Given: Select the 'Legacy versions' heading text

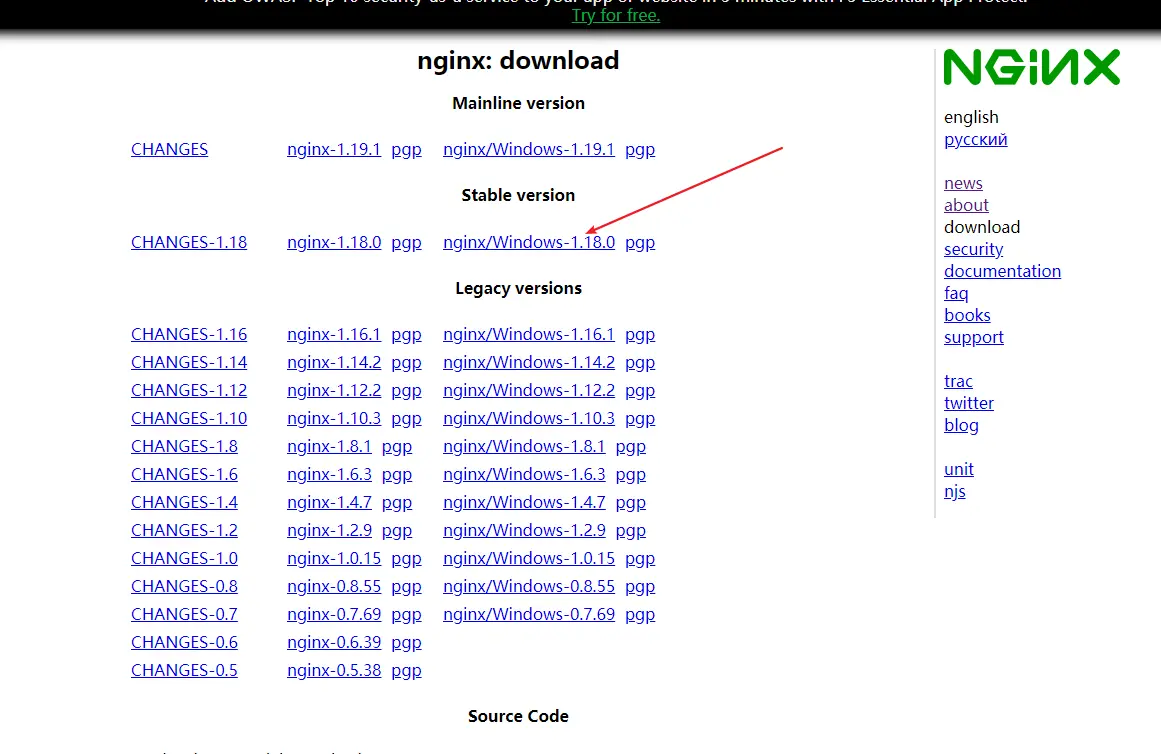Looking at the screenshot, I should [518, 288].
